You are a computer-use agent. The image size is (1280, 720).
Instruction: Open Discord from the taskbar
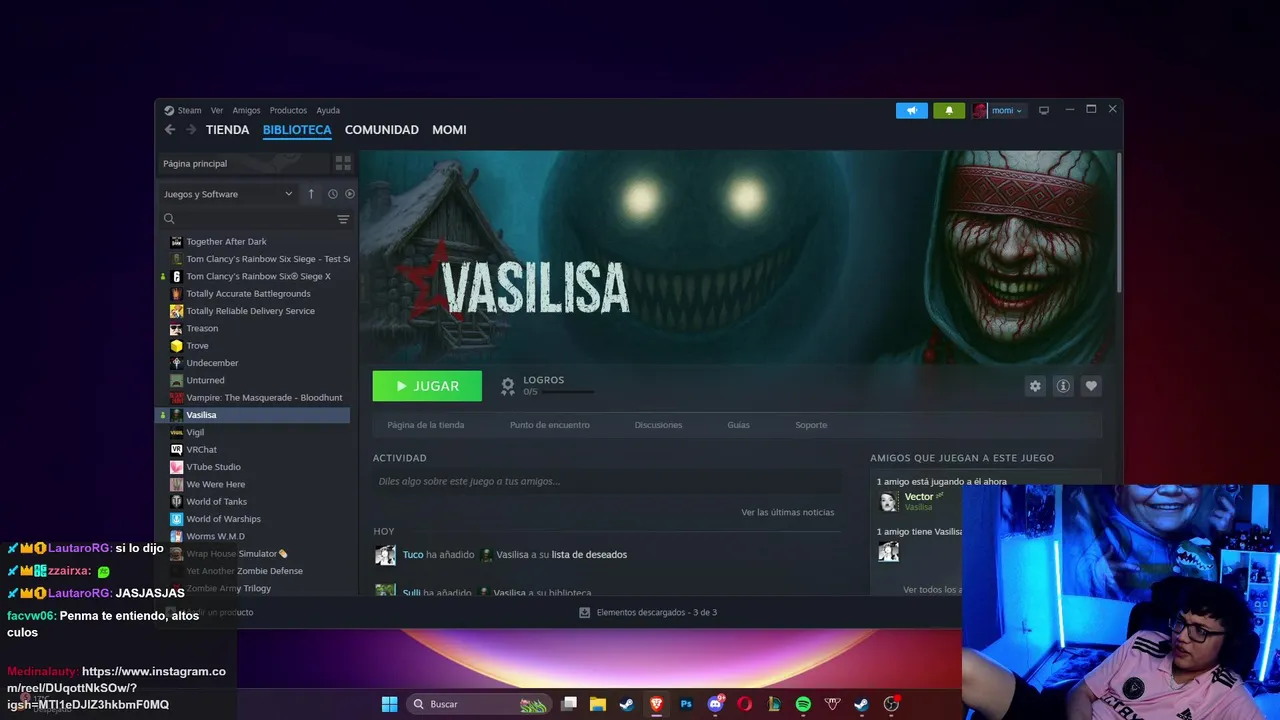pos(715,704)
